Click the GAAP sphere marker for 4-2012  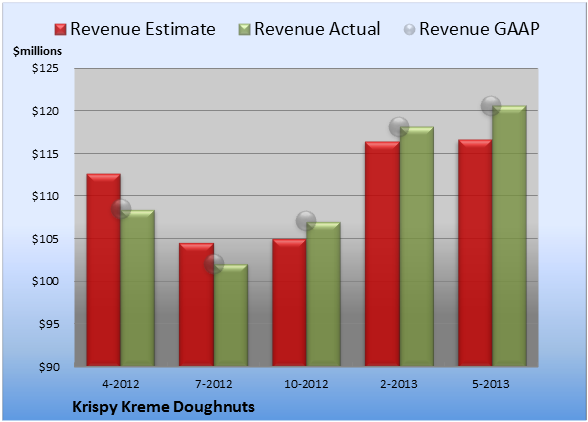click(x=121, y=209)
